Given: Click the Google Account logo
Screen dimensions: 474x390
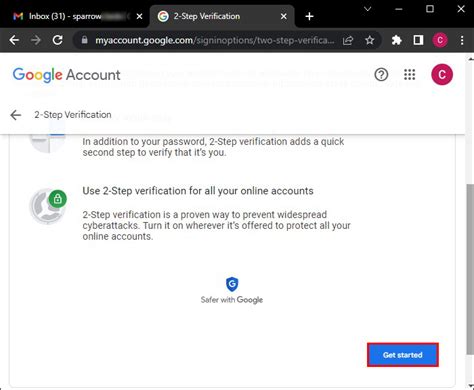Looking at the screenshot, I should click(x=66, y=75).
